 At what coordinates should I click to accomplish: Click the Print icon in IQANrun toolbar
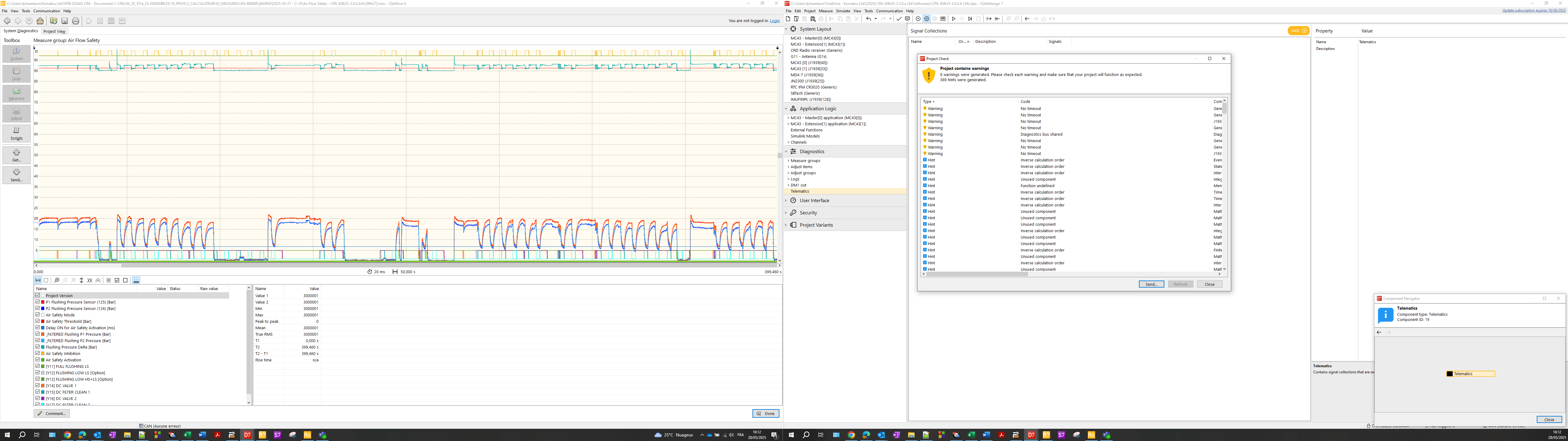(x=75, y=21)
